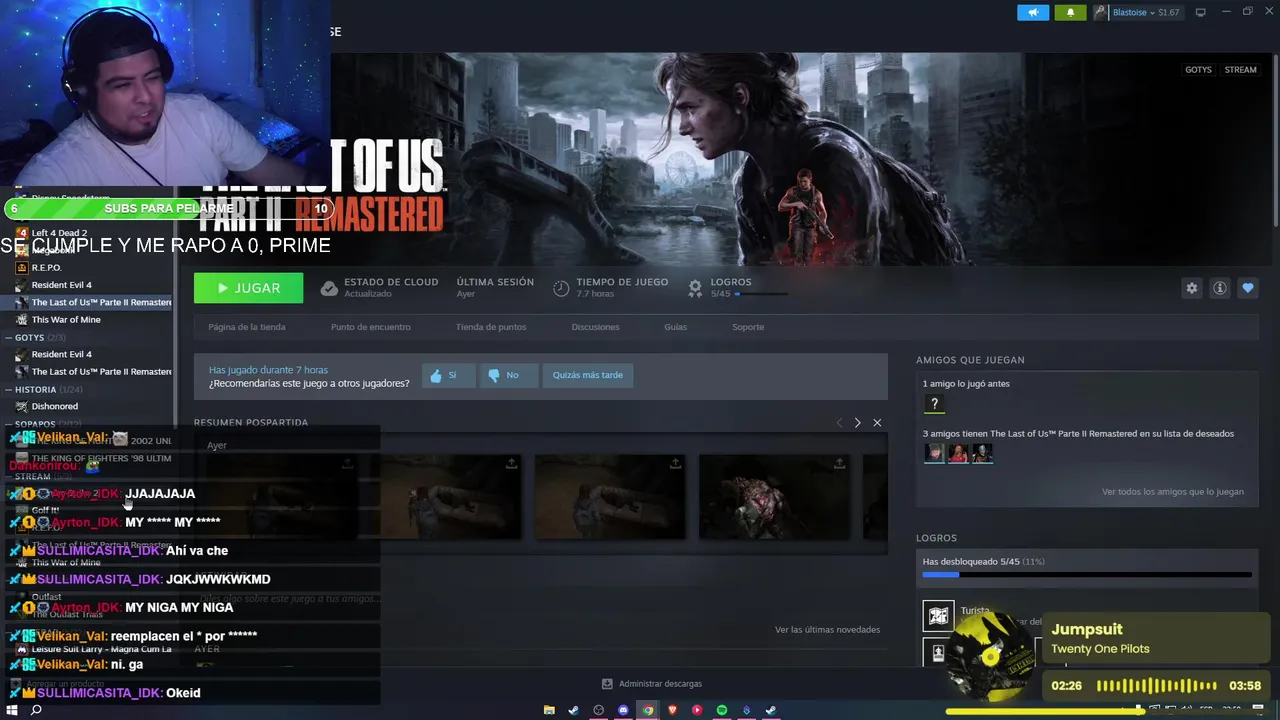Click the LOGROS section heading in sidebar
The height and width of the screenshot is (720, 1280).
click(x=936, y=538)
